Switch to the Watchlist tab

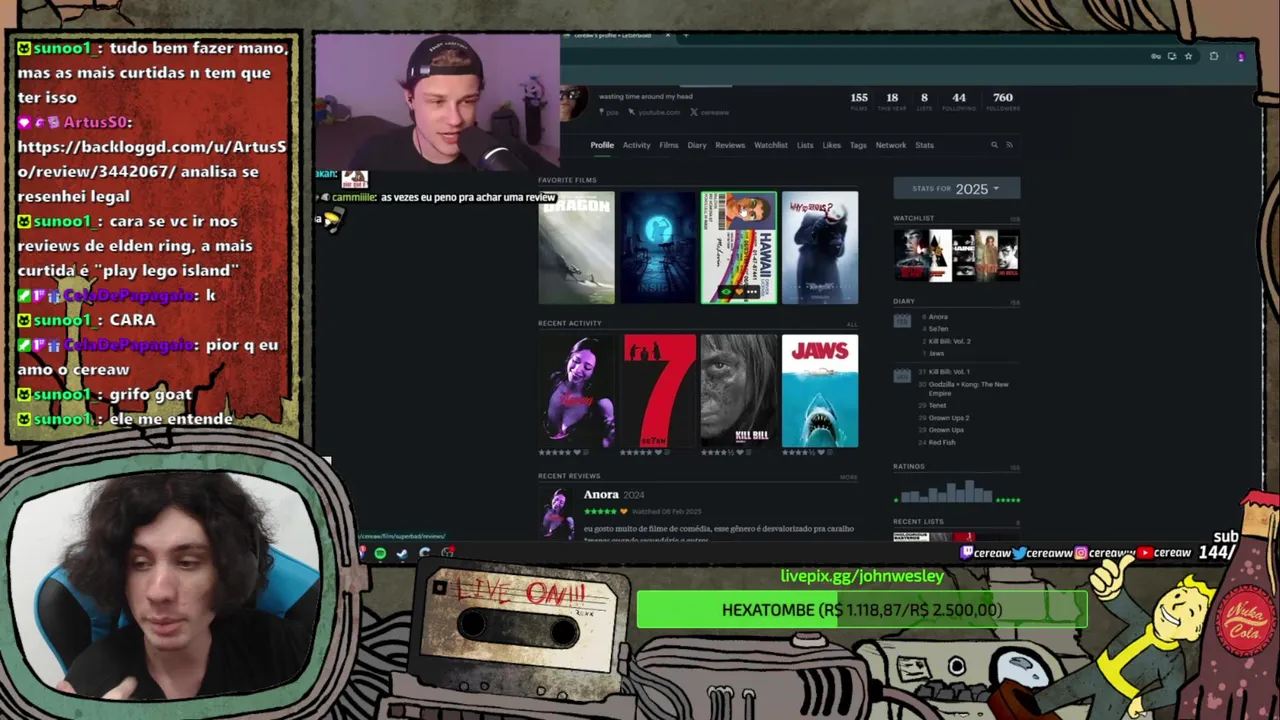click(771, 145)
